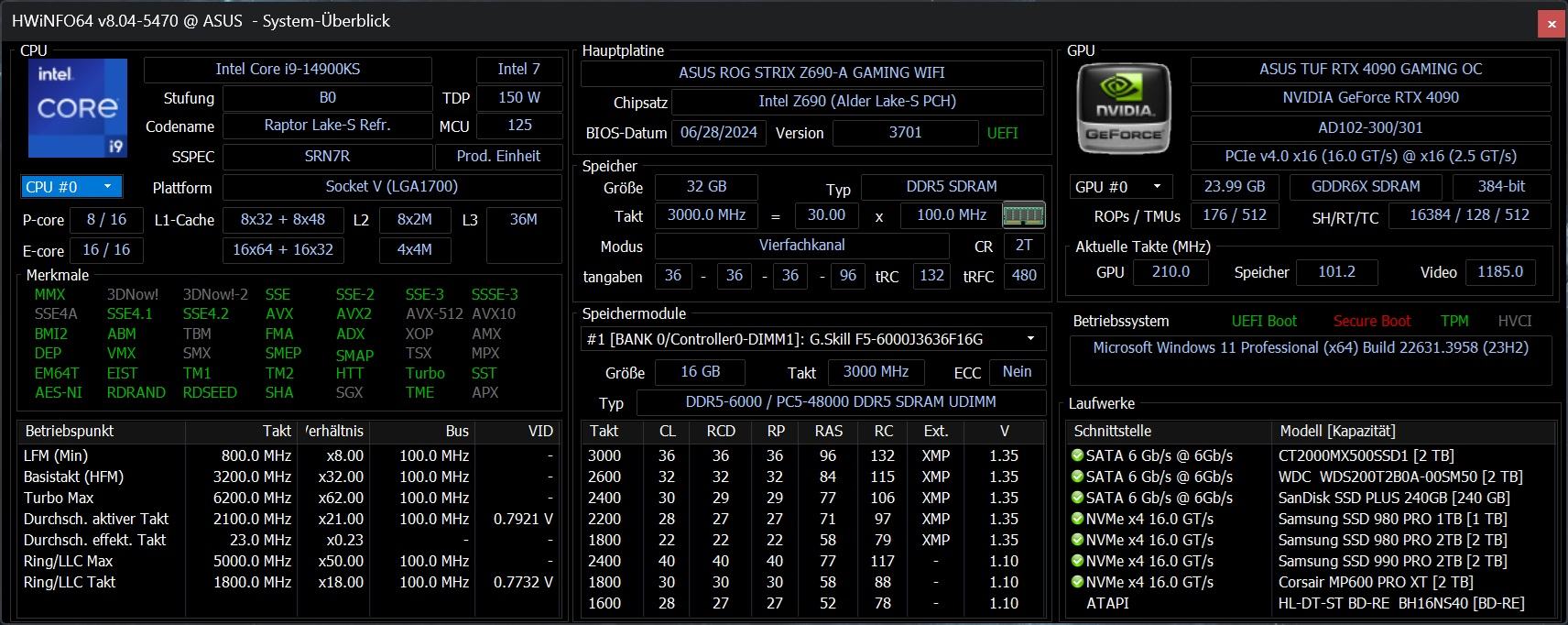Click green status icon for Corsair MP600 drive
The height and width of the screenshot is (625, 1568).
(x=1077, y=582)
